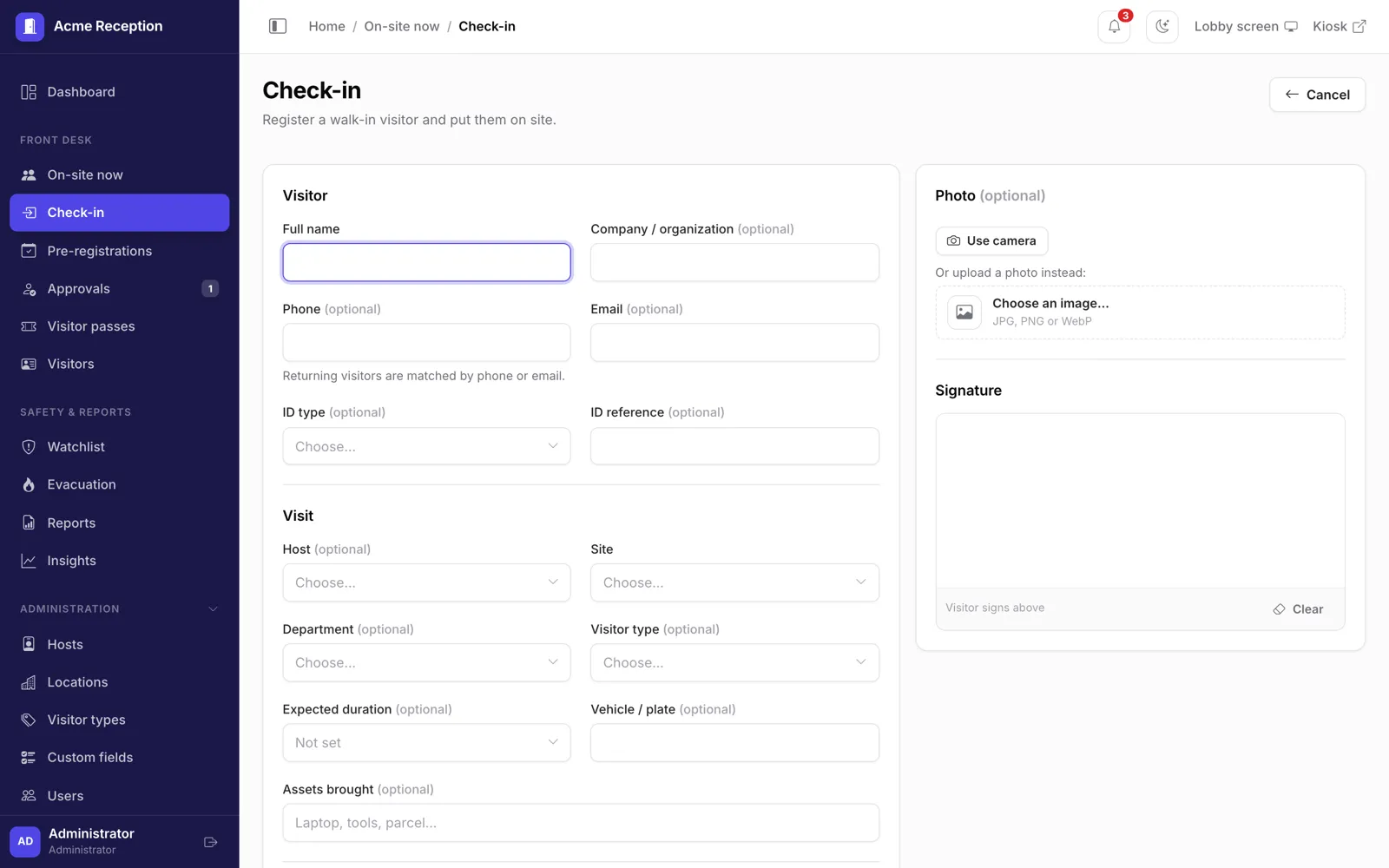
Task: Open Approvals in sidebar
Action: coord(119,288)
